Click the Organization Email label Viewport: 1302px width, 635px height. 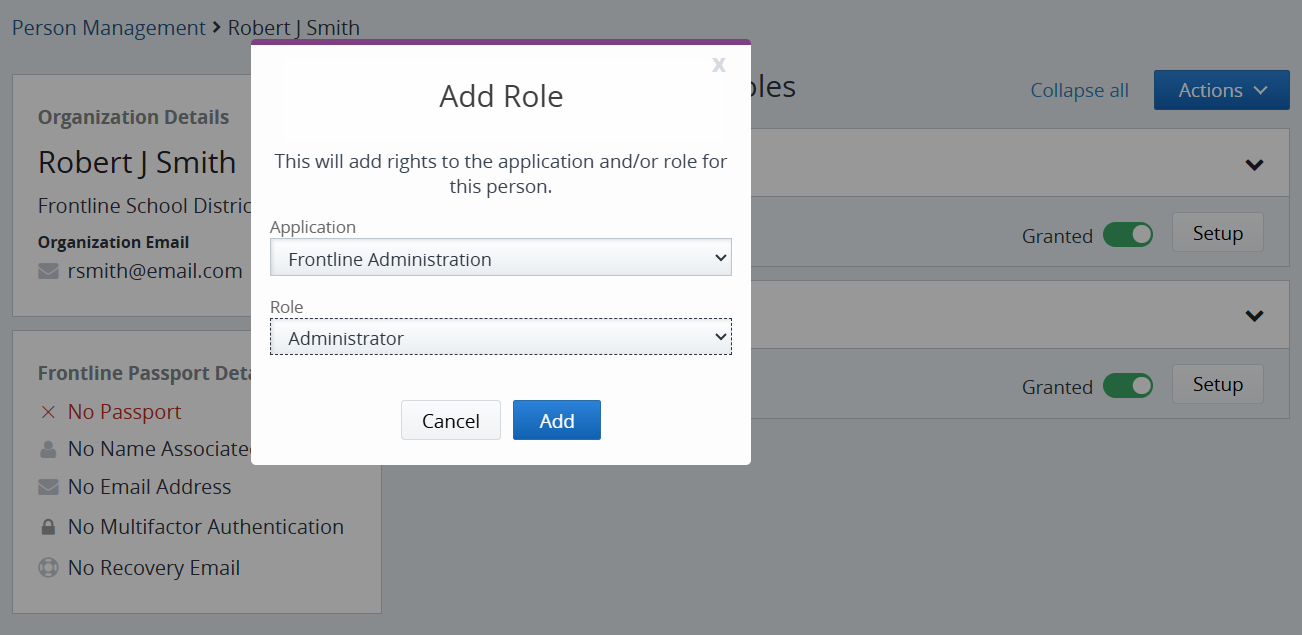coord(113,242)
